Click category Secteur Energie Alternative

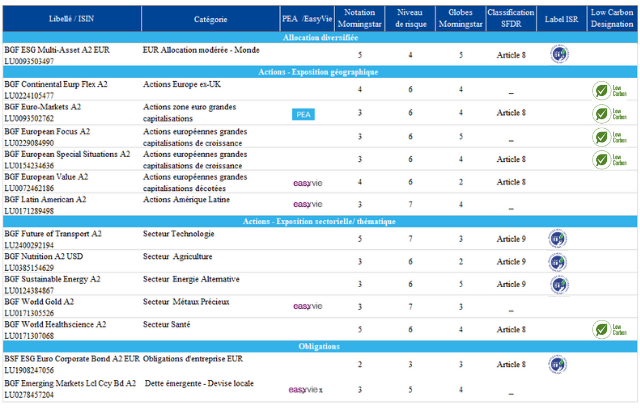pos(191,279)
